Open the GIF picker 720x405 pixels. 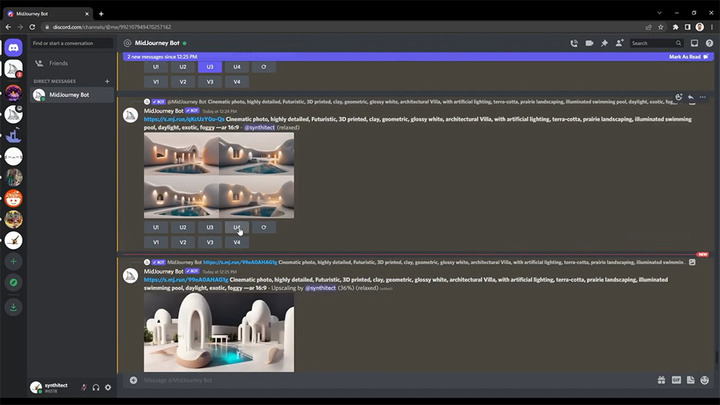coord(676,380)
